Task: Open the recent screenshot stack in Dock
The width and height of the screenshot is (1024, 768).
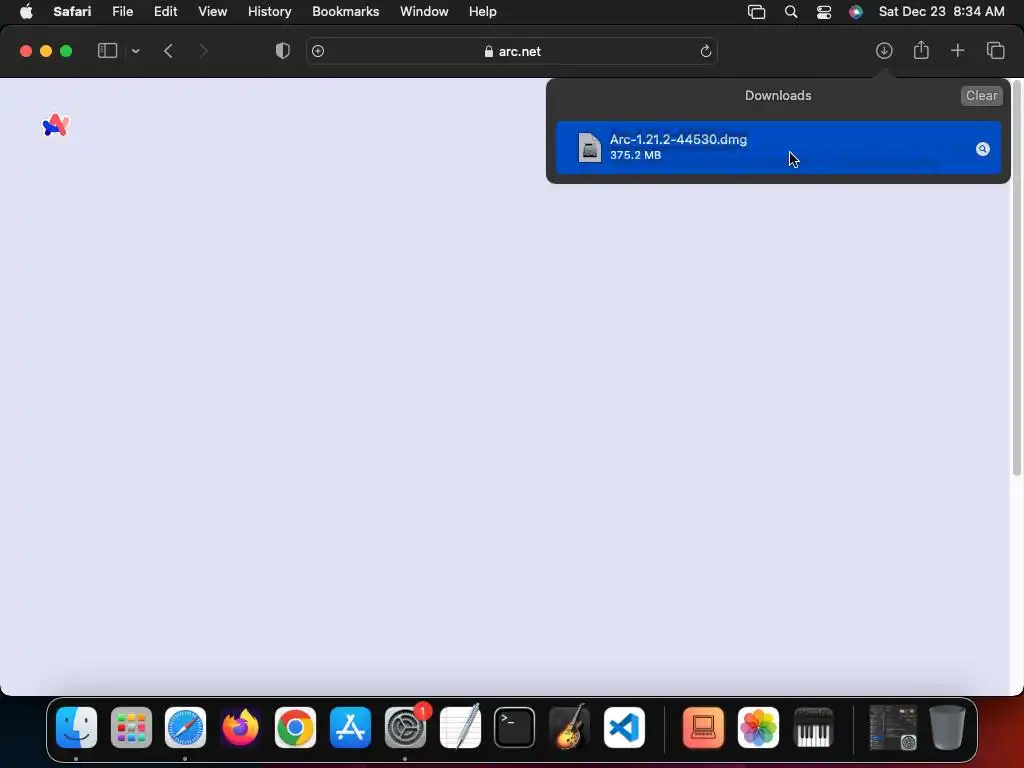Action: click(x=893, y=728)
